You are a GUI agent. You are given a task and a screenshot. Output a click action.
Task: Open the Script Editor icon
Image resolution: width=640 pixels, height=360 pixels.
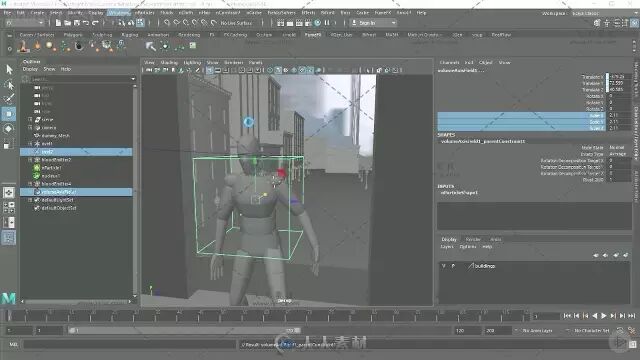tap(632, 344)
